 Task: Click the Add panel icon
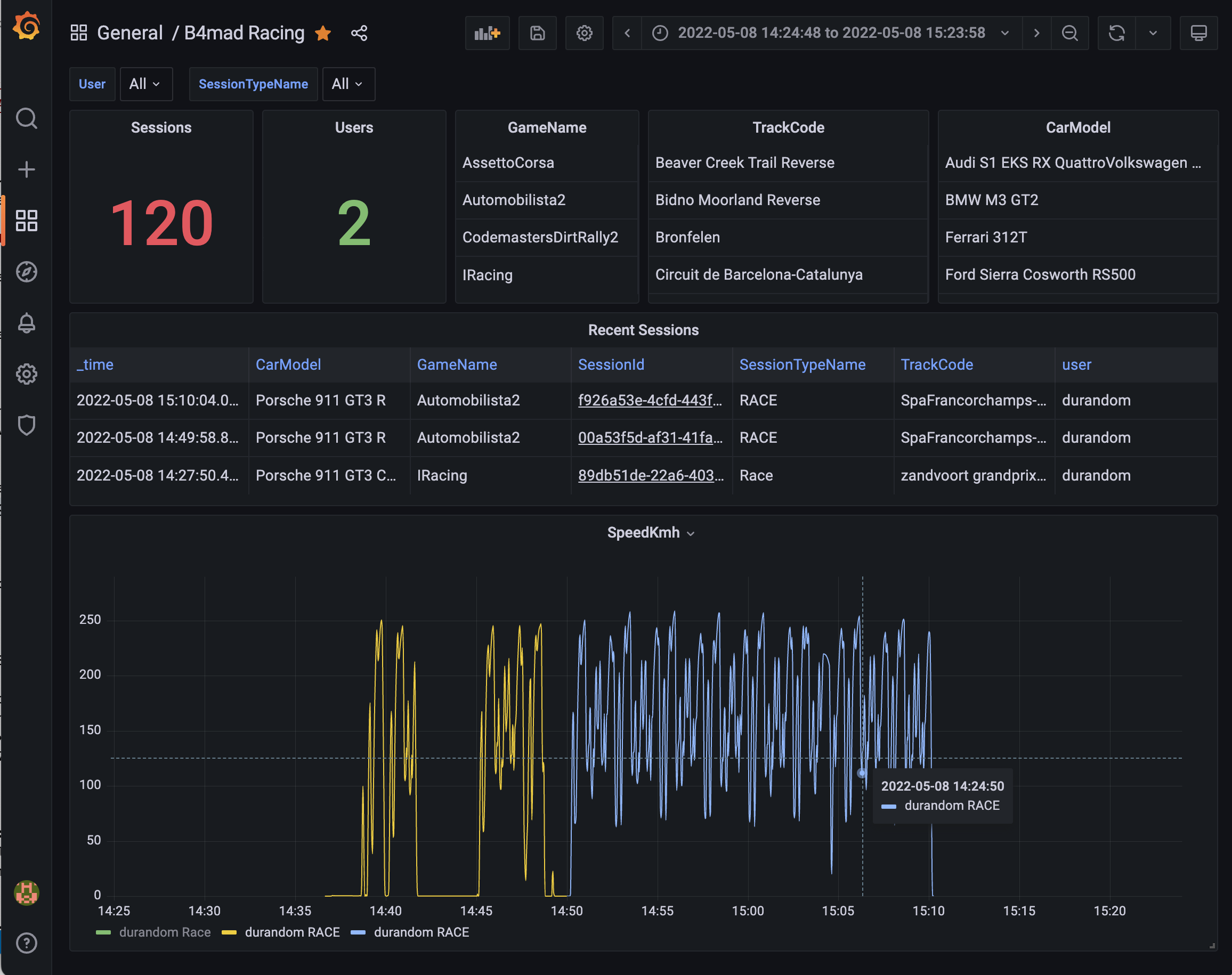tap(487, 33)
